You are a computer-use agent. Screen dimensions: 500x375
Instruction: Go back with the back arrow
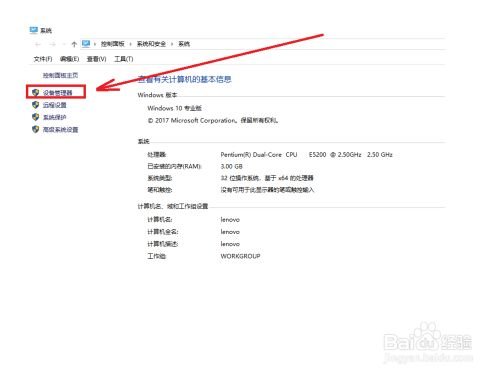(38, 44)
